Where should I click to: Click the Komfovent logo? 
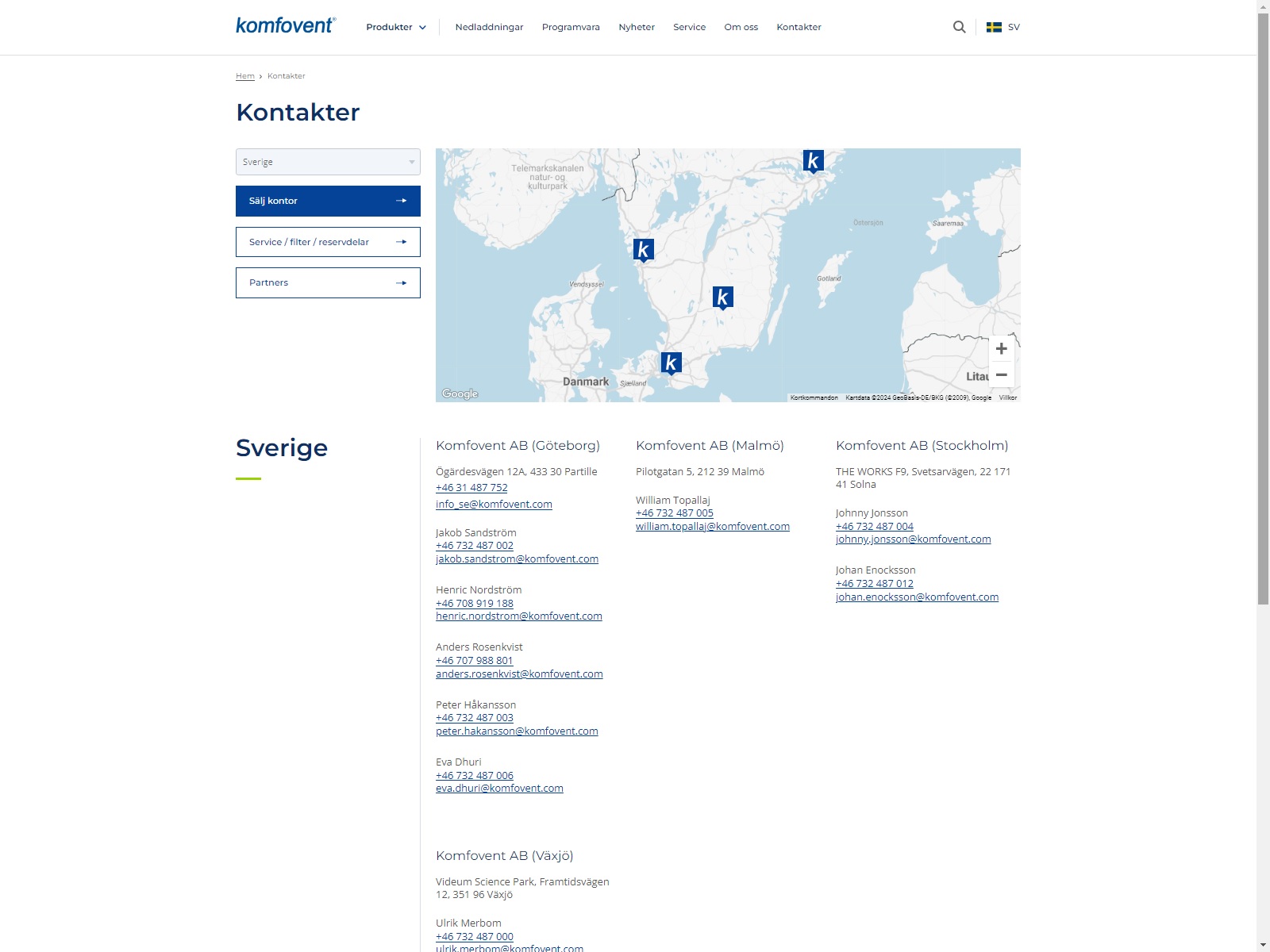pyautogui.click(x=286, y=25)
